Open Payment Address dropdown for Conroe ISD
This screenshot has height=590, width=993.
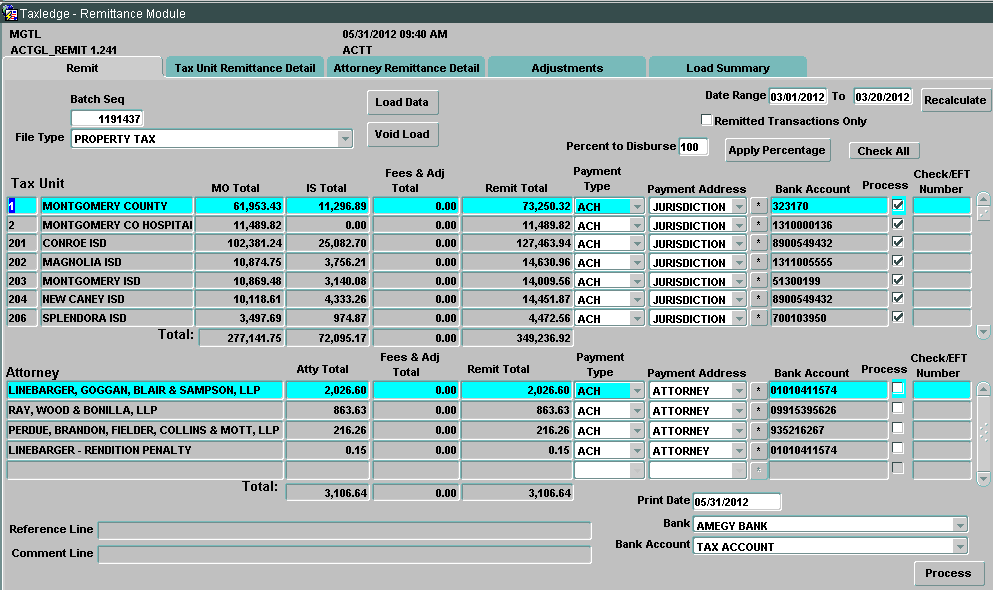[739, 244]
